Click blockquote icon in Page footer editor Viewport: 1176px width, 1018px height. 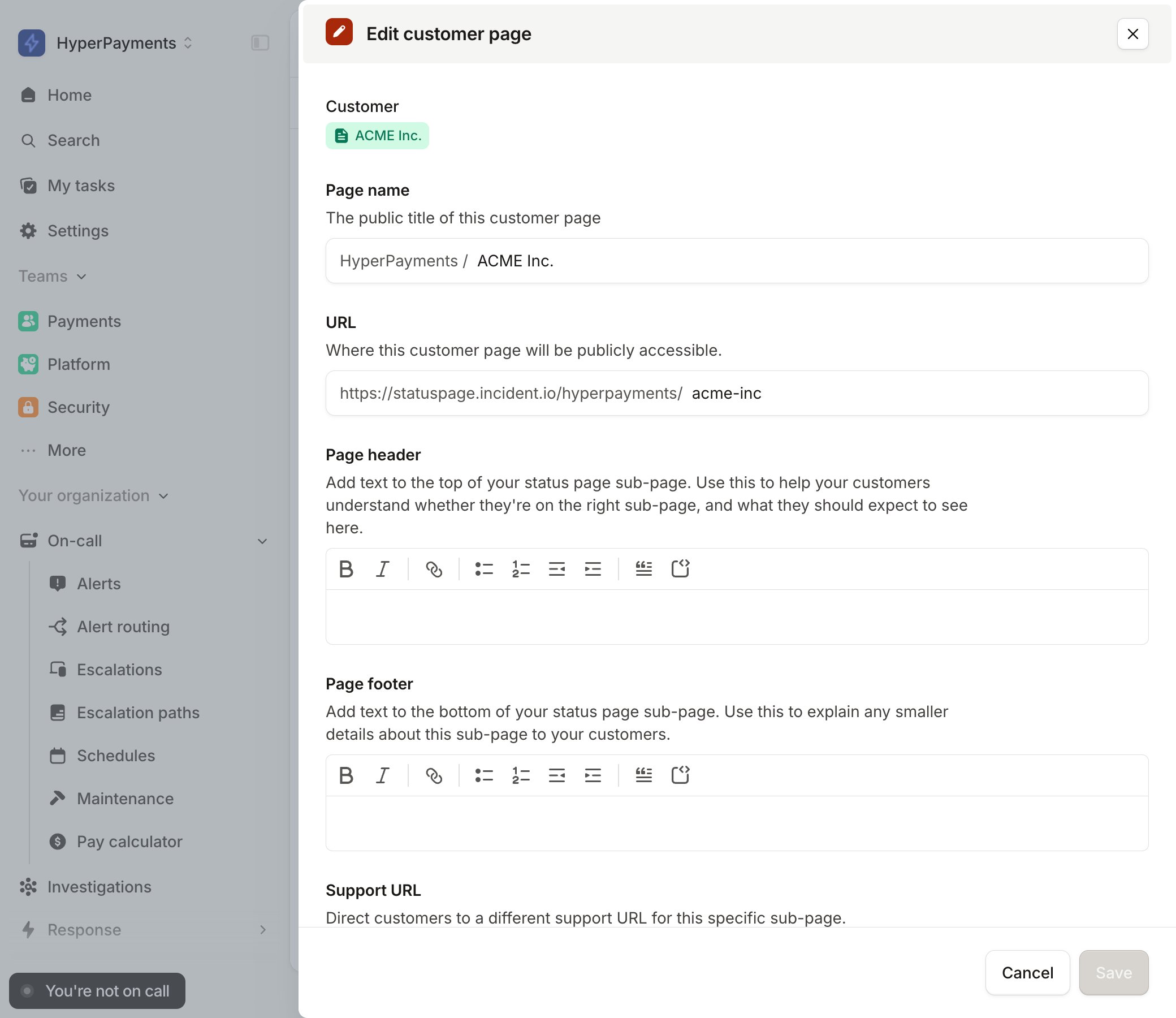[643, 775]
